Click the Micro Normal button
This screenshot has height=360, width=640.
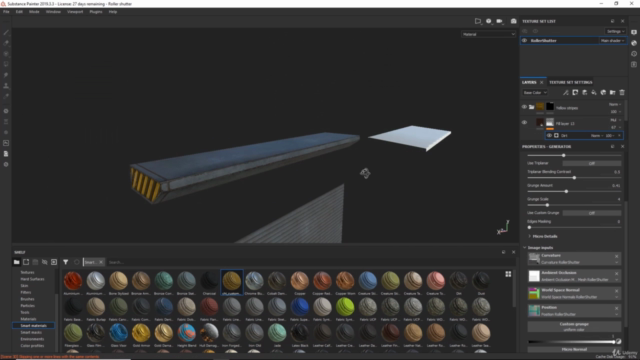click(574, 349)
